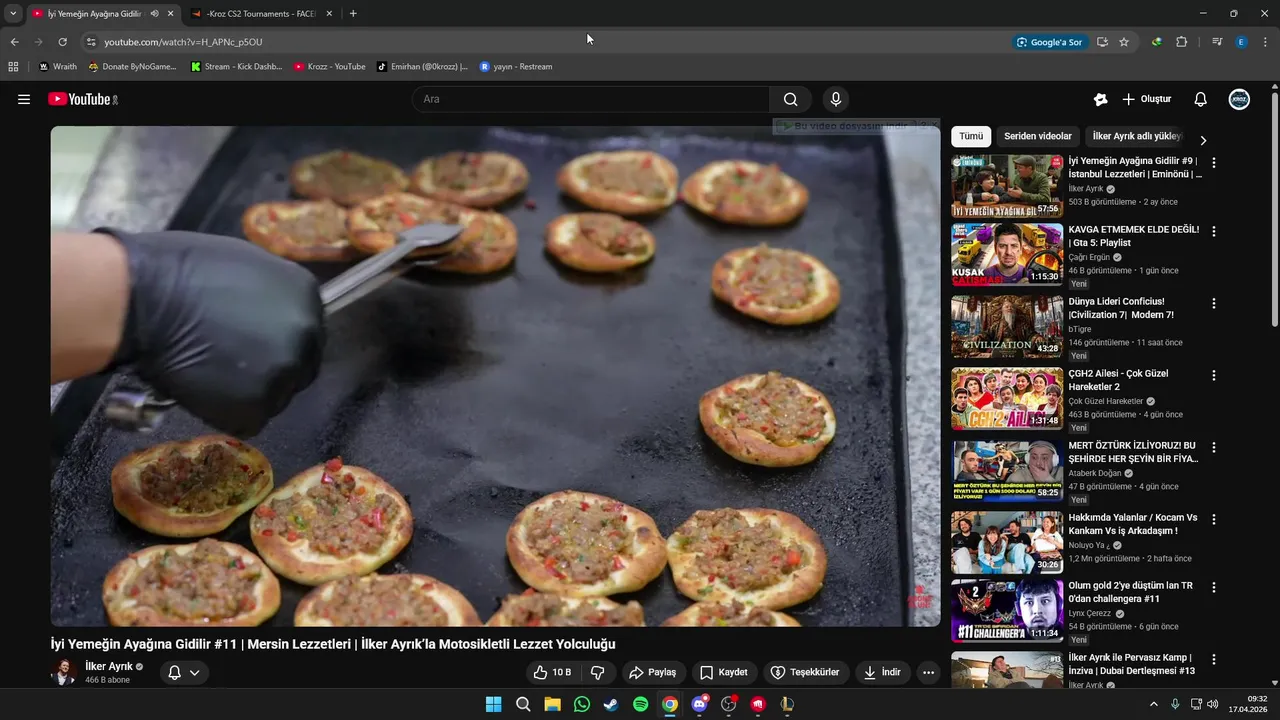Dislike the video with thumbs down
Viewport: 1280px width, 720px height.
click(x=598, y=672)
